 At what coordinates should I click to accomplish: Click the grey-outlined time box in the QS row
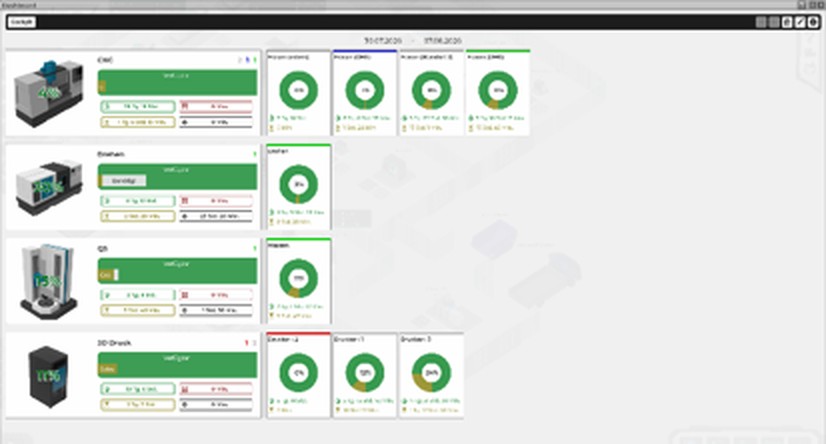tap(216, 310)
